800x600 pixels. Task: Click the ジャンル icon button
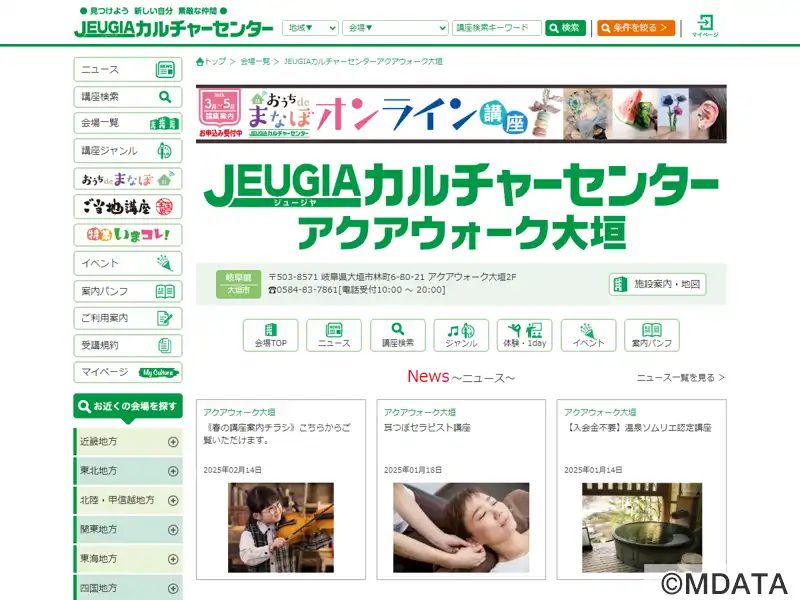pos(461,335)
